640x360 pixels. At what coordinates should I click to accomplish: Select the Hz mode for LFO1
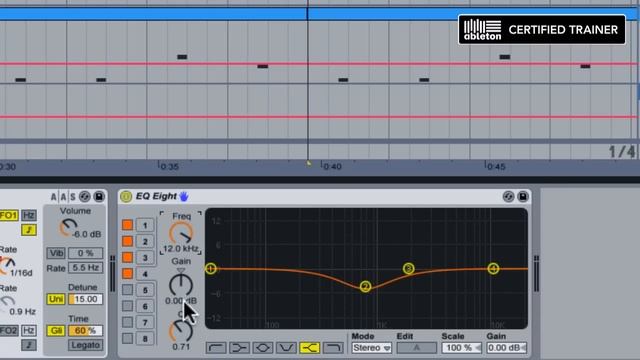pyautogui.click(x=29, y=215)
